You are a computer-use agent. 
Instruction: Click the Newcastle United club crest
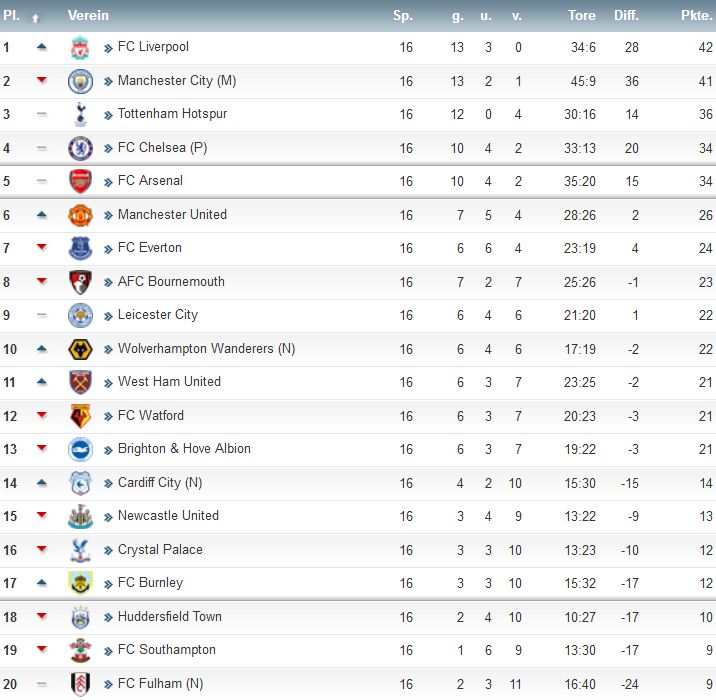pyautogui.click(x=80, y=516)
